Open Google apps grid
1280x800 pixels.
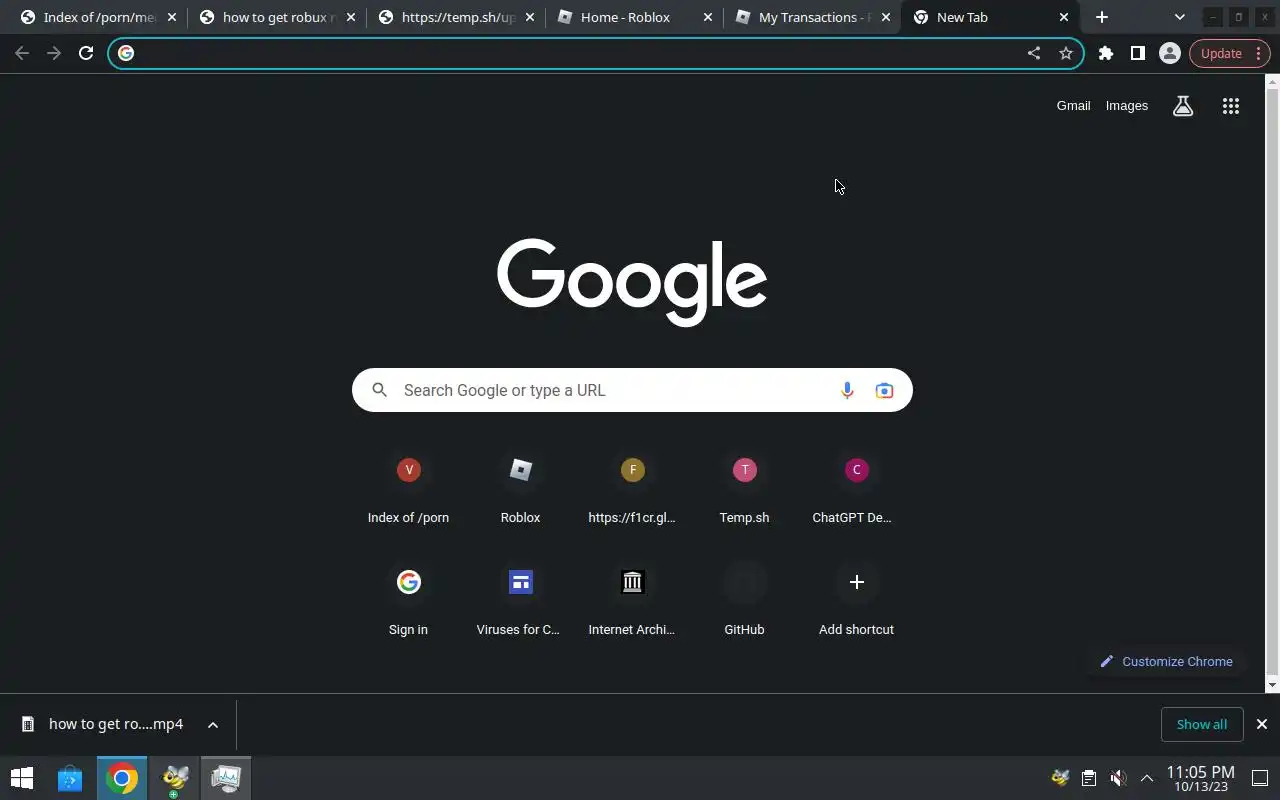[x=1231, y=106]
